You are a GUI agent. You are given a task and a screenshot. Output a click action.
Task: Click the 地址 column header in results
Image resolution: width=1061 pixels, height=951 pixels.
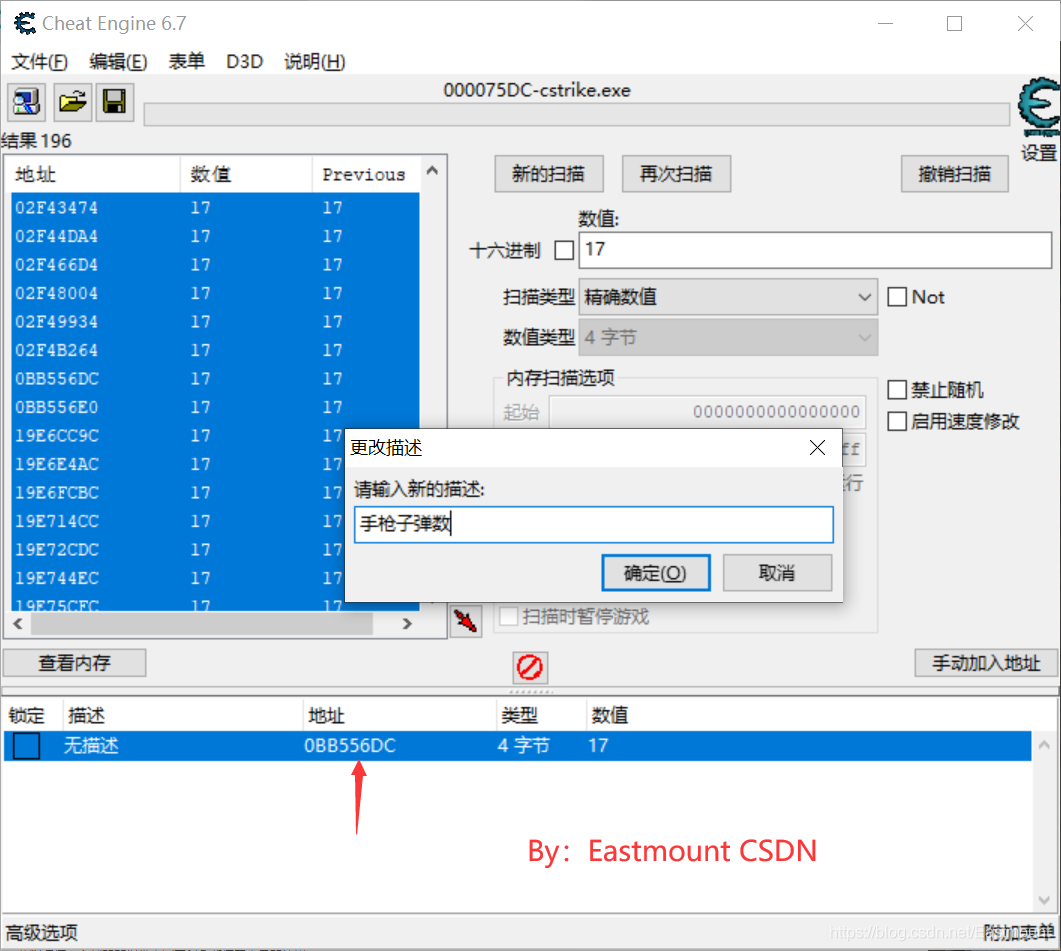point(93,174)
